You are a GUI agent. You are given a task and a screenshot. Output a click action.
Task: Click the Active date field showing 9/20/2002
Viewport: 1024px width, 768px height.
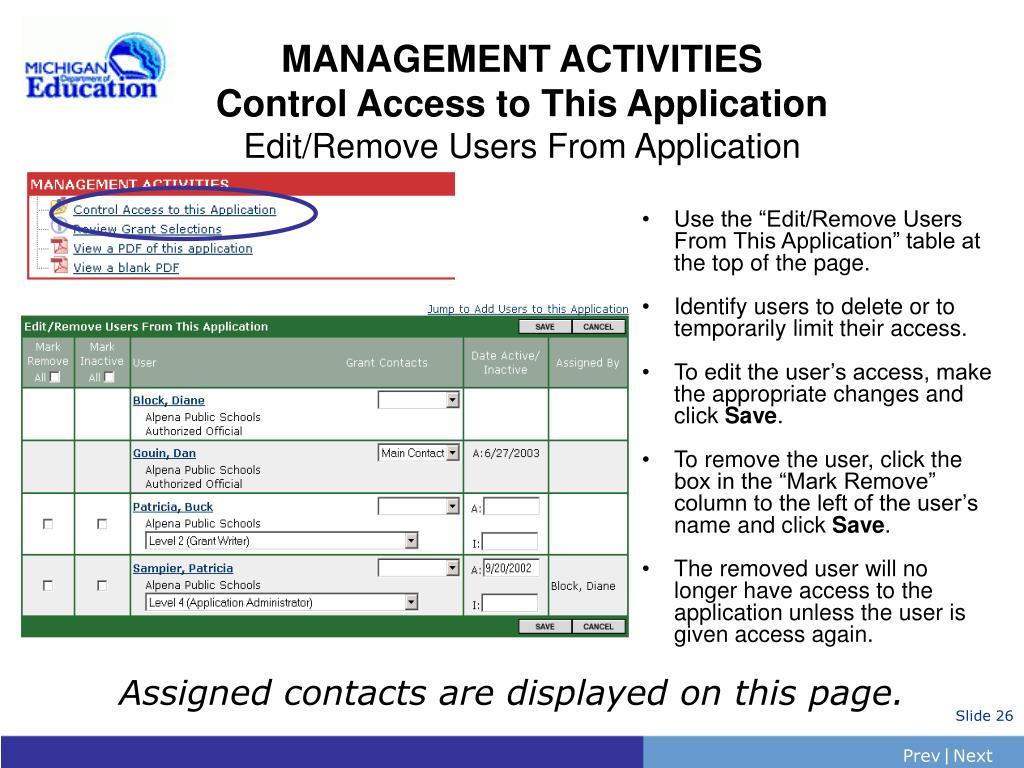pyautogui.click(x=511, y=568)
